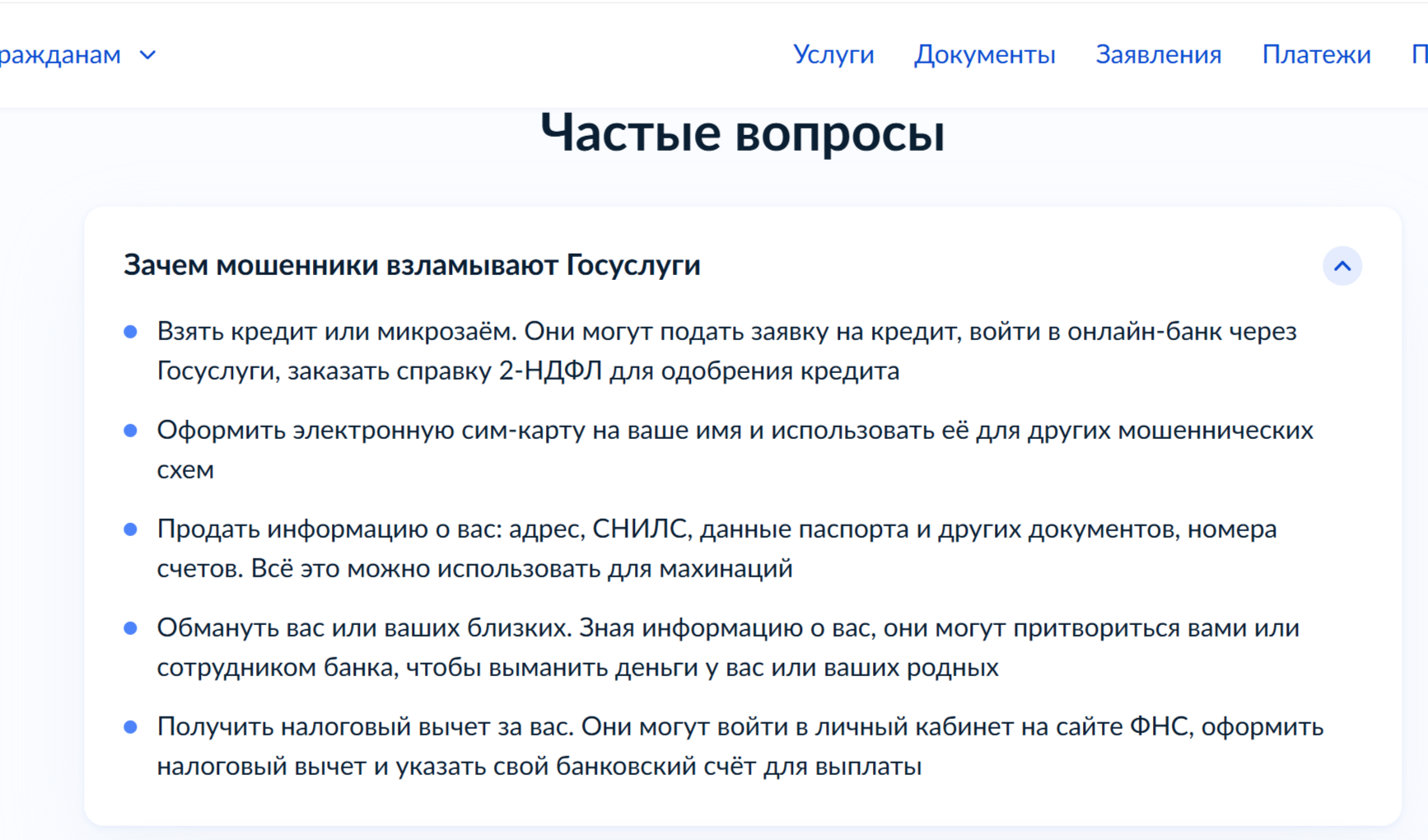1428x840 pixels.
Task: Click the text about 'сотрудником банка' deception
Action: point(576,668)
